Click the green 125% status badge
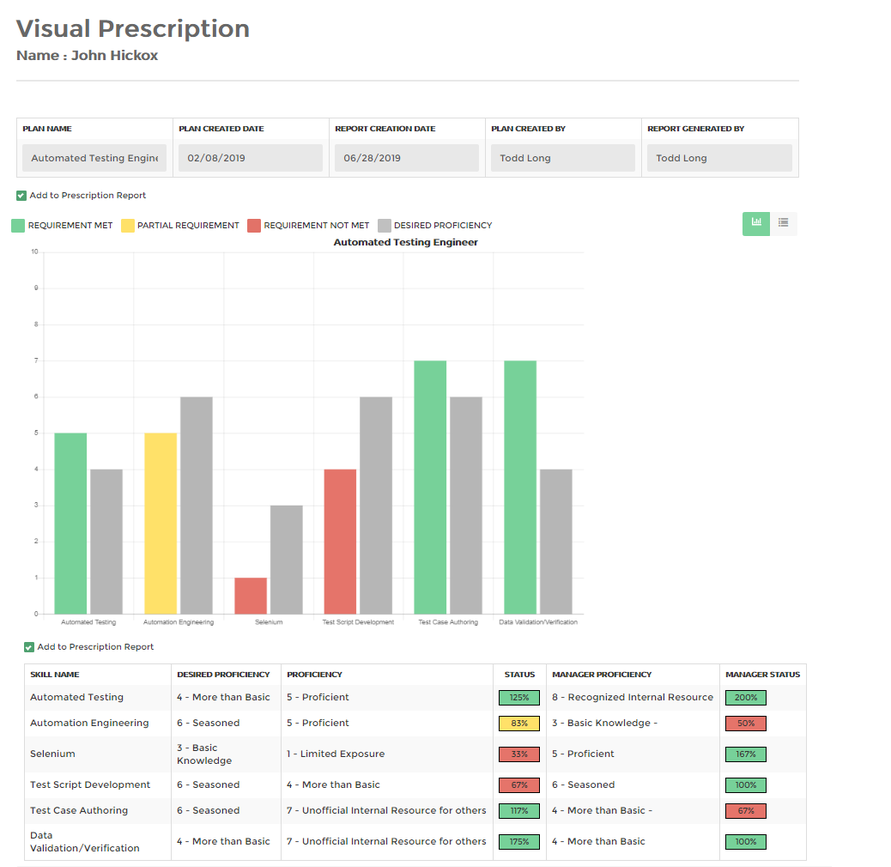 pyautogui.click(x=519, y=697)
